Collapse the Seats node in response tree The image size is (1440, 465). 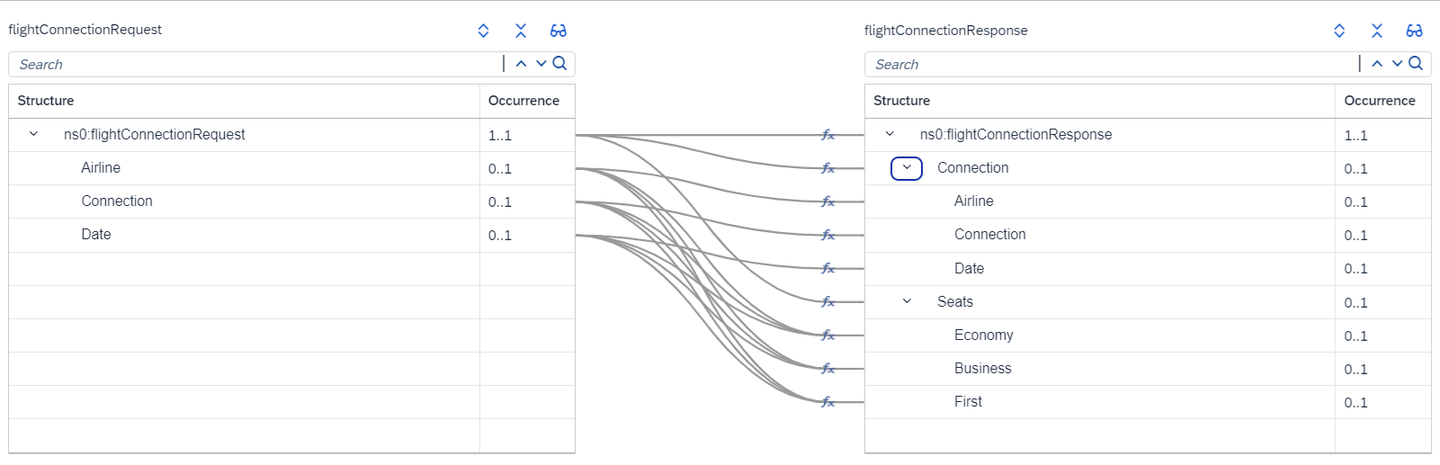click(x=907, y=301)
